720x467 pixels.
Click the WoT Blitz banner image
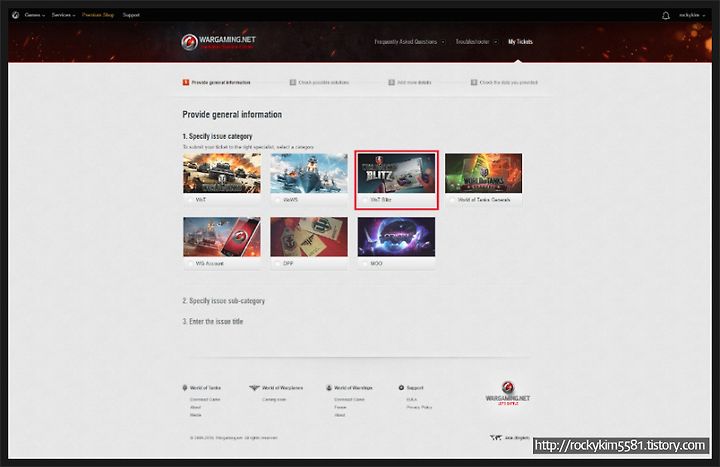click(x=396, y=173)
